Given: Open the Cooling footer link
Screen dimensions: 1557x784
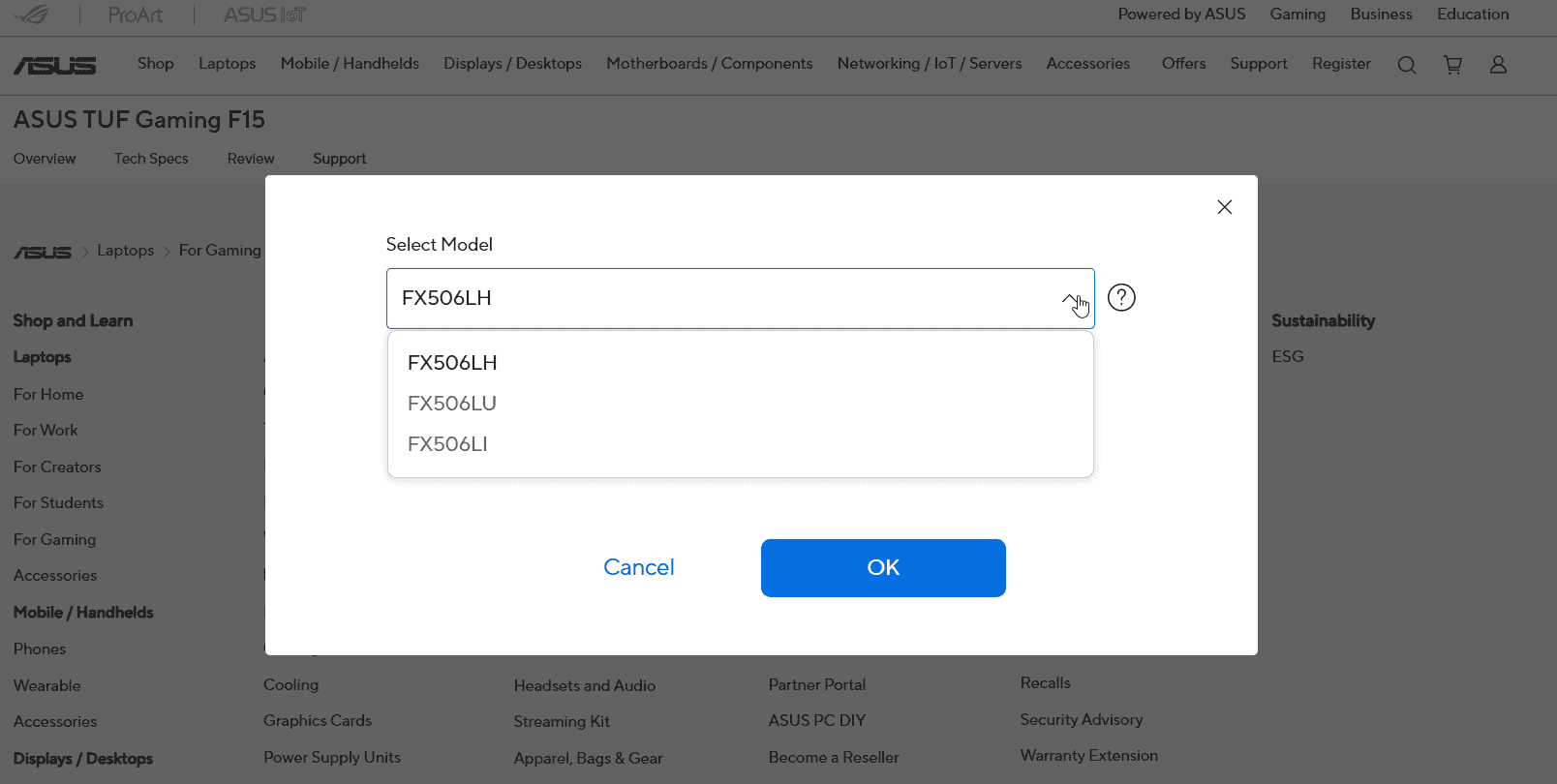Looking at the screenshot, I should click(x=290, y=685).
